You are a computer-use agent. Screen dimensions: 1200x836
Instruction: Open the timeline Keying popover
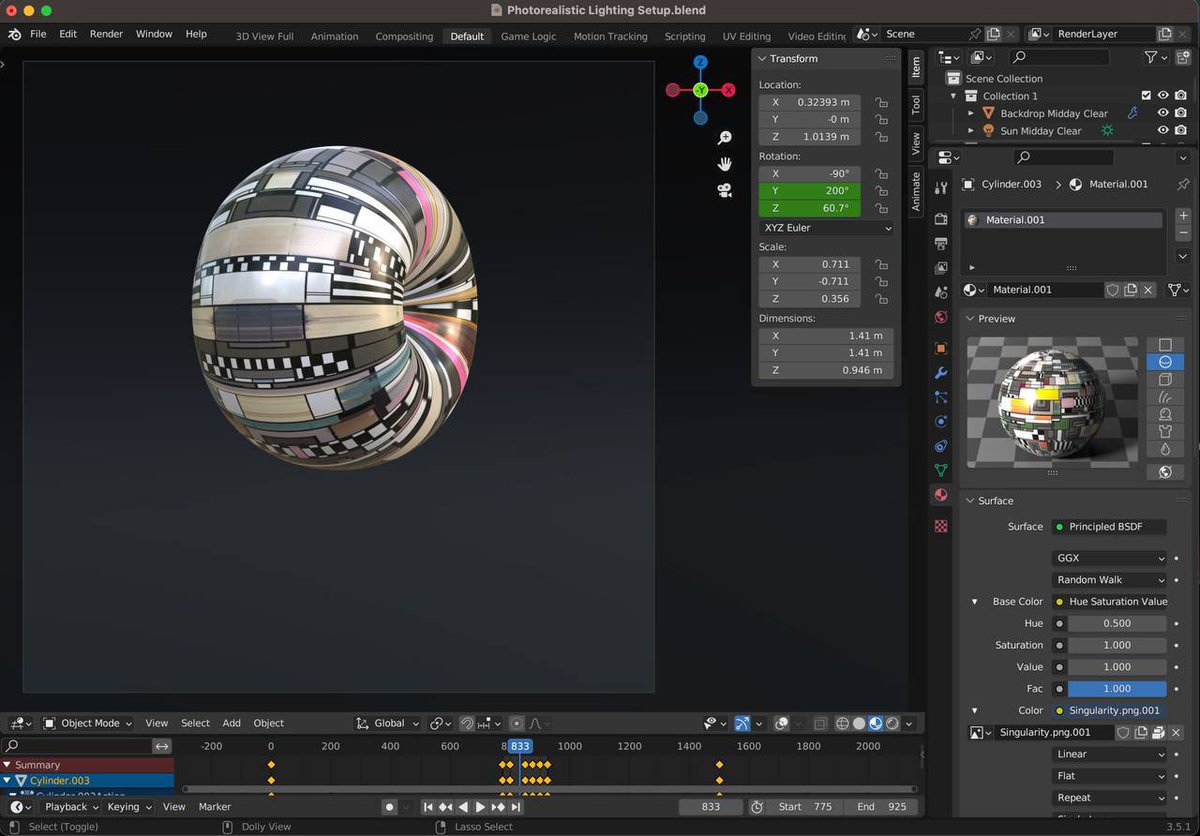point(128,807)
